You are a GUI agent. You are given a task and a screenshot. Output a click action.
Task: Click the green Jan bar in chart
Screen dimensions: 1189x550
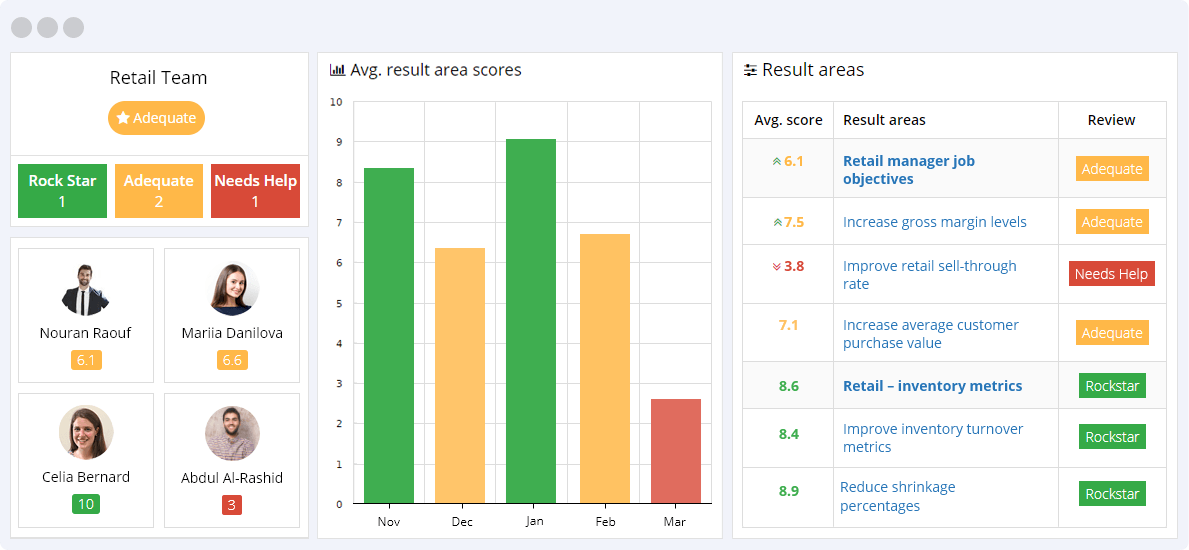531,321
